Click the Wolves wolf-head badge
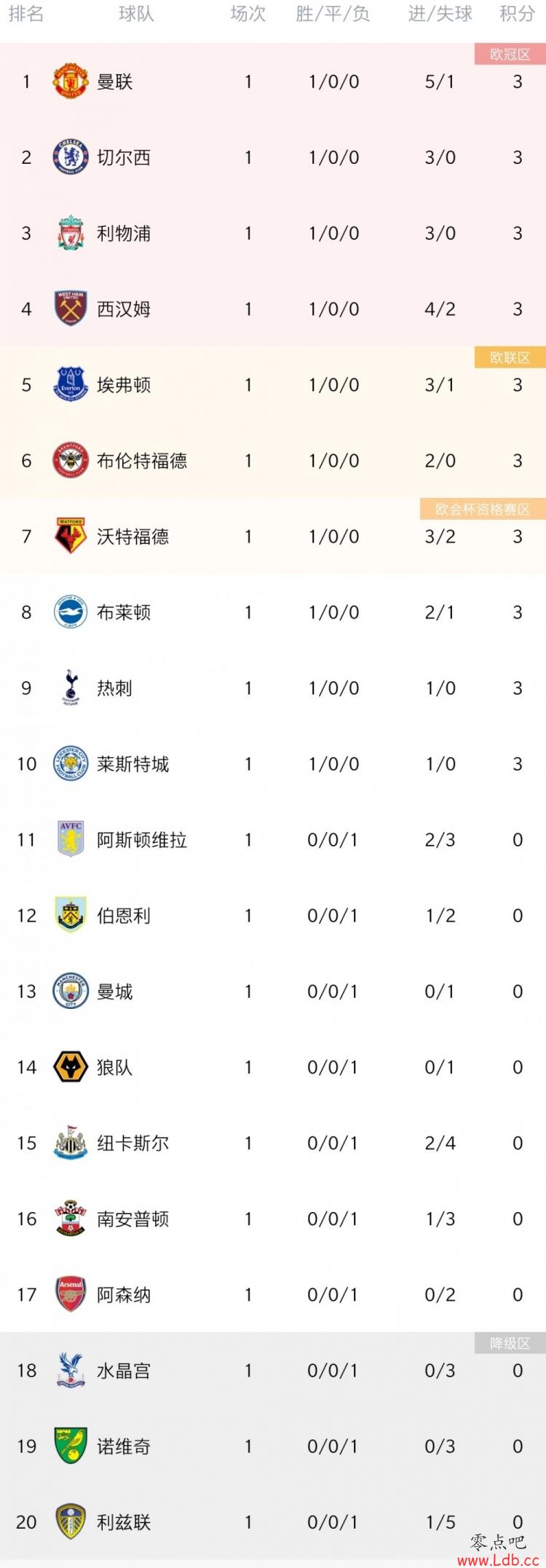 point(71,1067)
